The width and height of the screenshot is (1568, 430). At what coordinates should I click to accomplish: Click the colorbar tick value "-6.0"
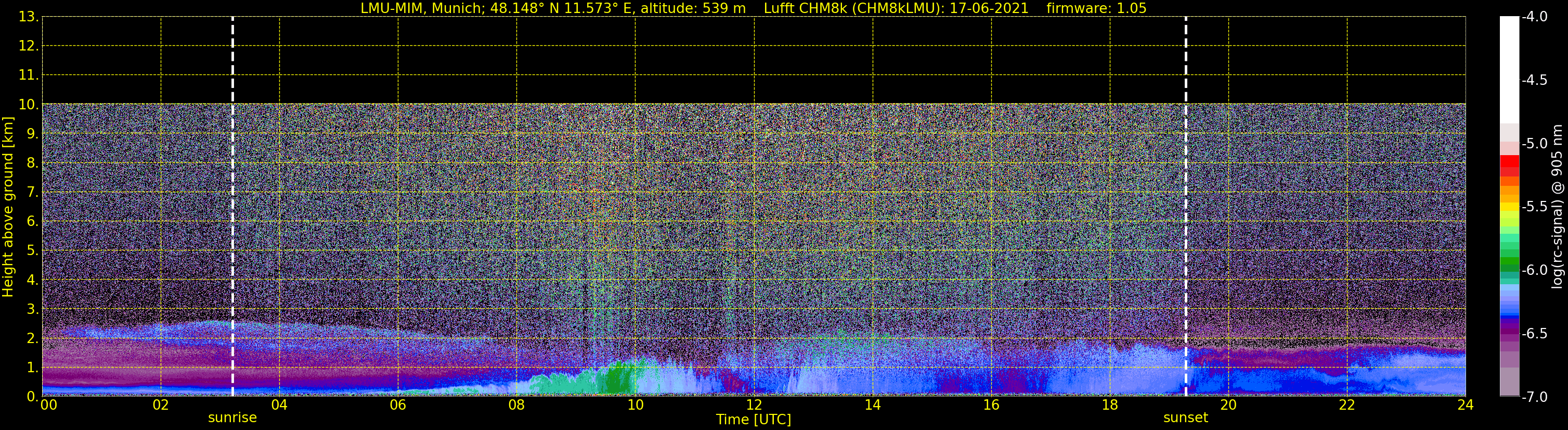[1534, 270]
